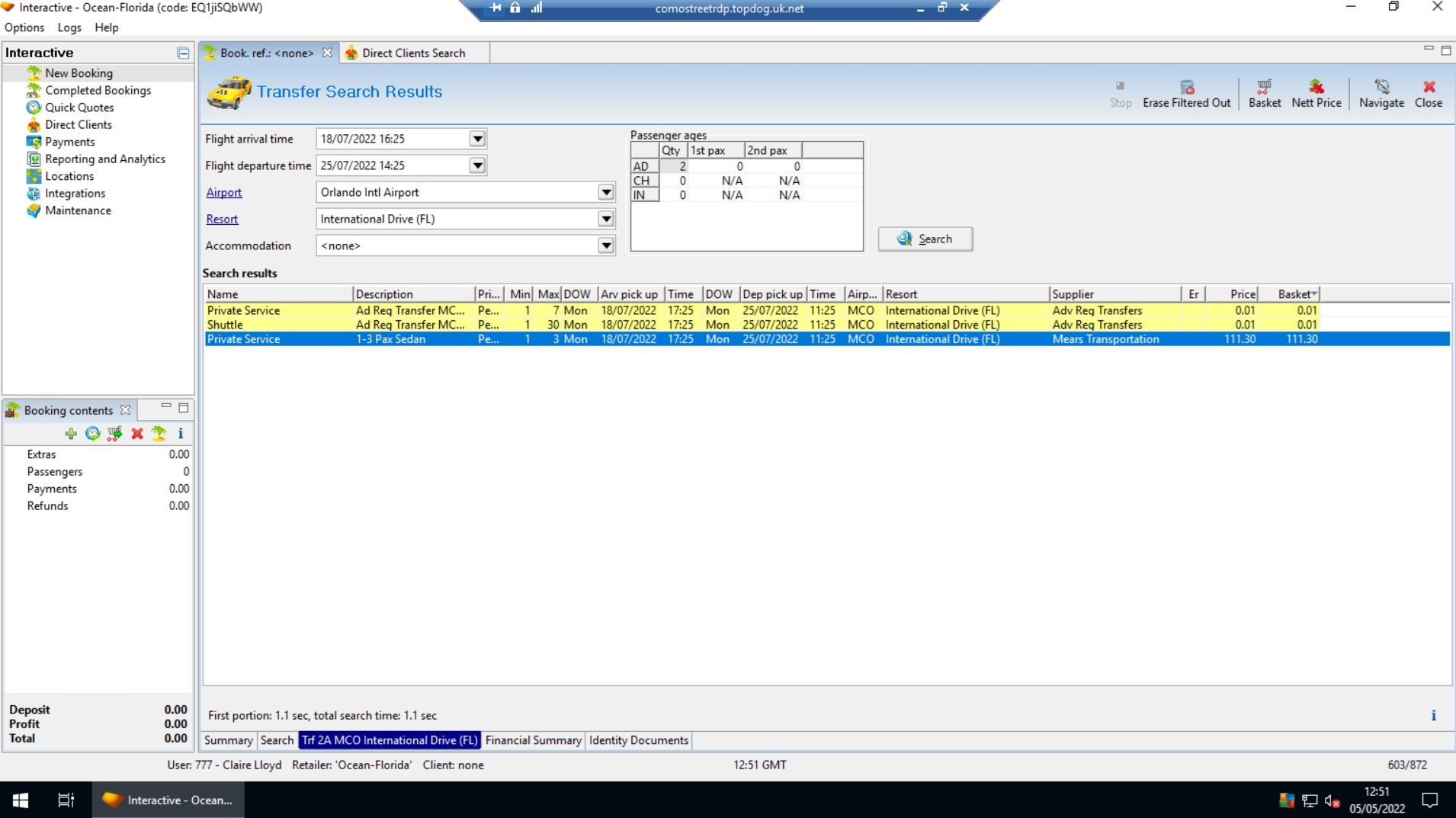The width and height of the screenshot is (1456, 818).
Task: Open the Help menu
Action: click(x=107, y=27)
